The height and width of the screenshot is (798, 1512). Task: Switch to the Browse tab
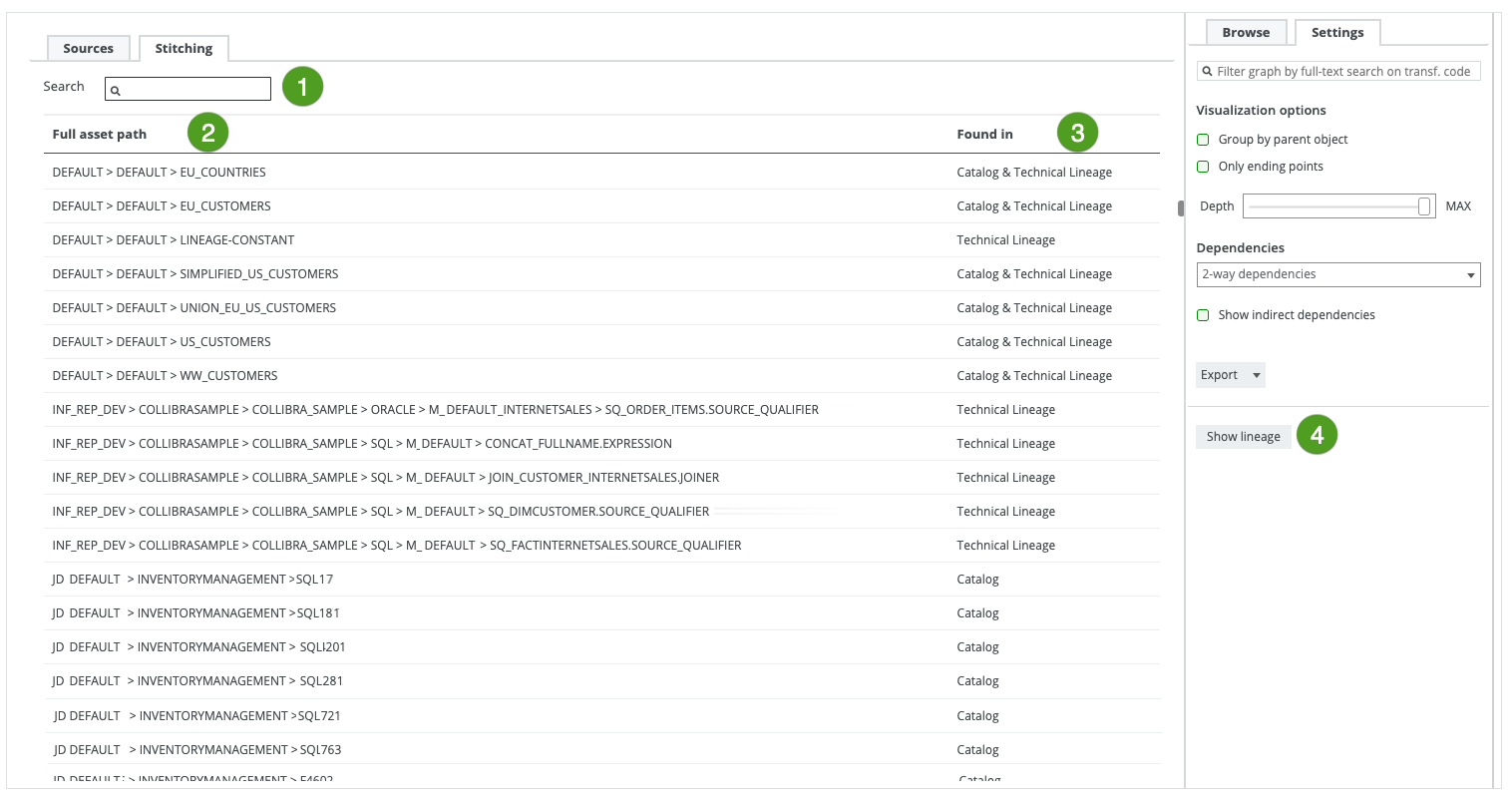1246,32
